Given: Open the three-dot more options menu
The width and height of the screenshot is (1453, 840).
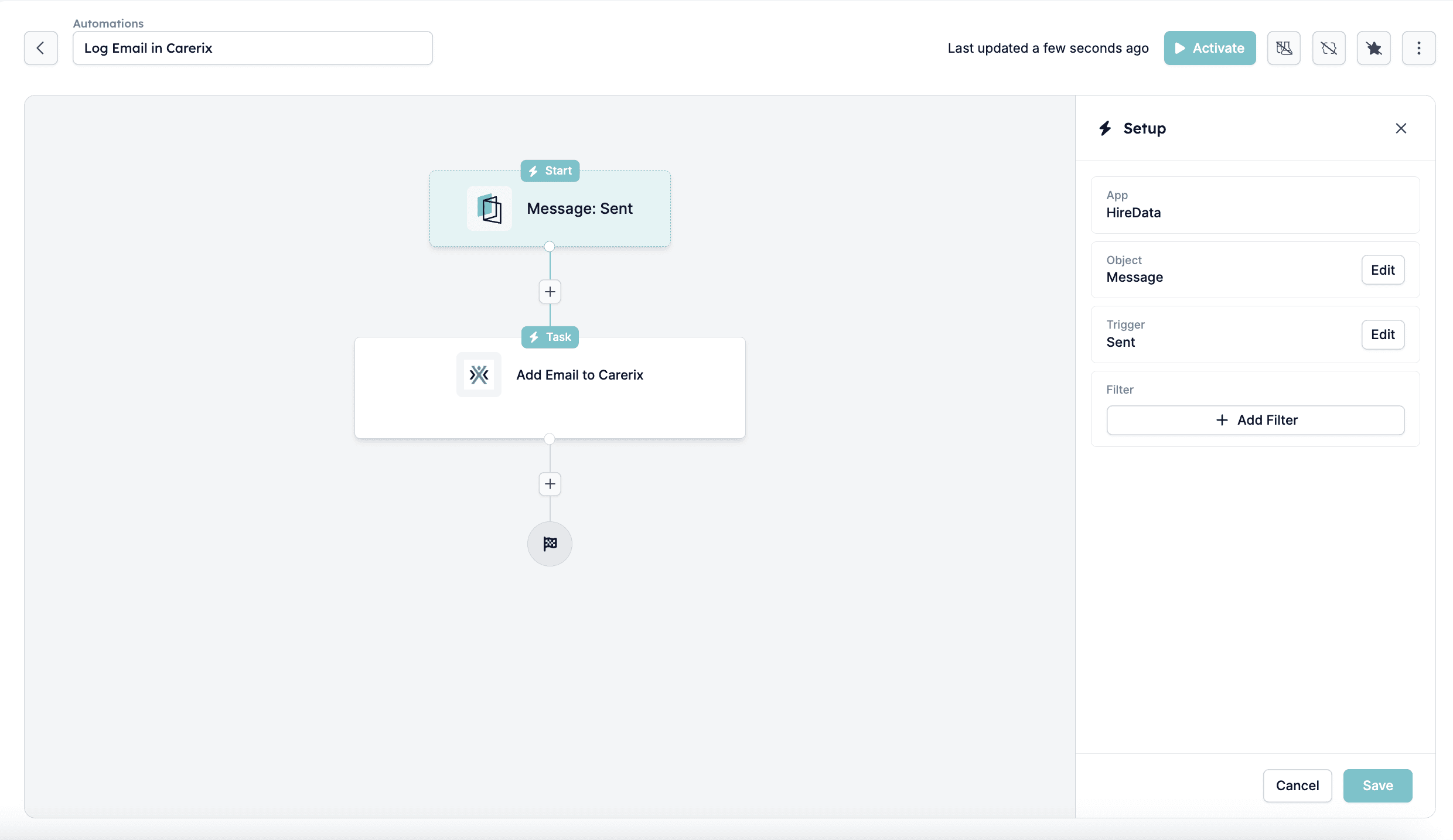Looking at the screenshot, I should [x=1418, y=48].
